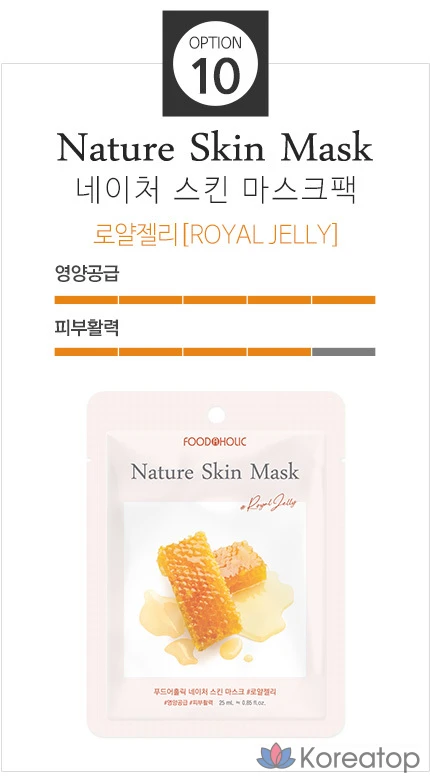Click the 영양공급 rating label
This screenshot has width=430, height=783.
[87, 273]
